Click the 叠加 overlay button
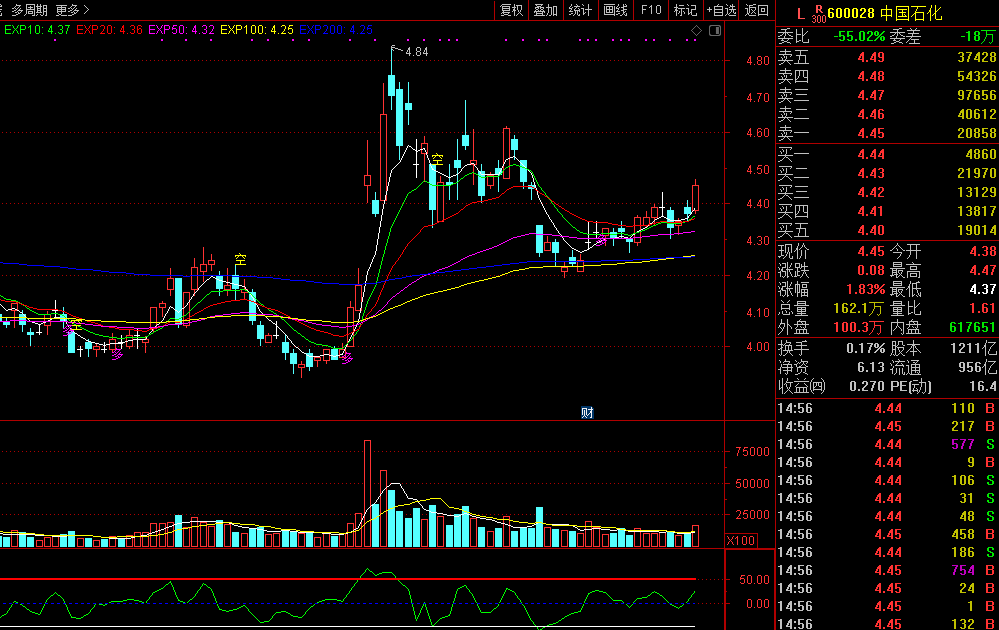The image size is (999, 630). [545, 10]
